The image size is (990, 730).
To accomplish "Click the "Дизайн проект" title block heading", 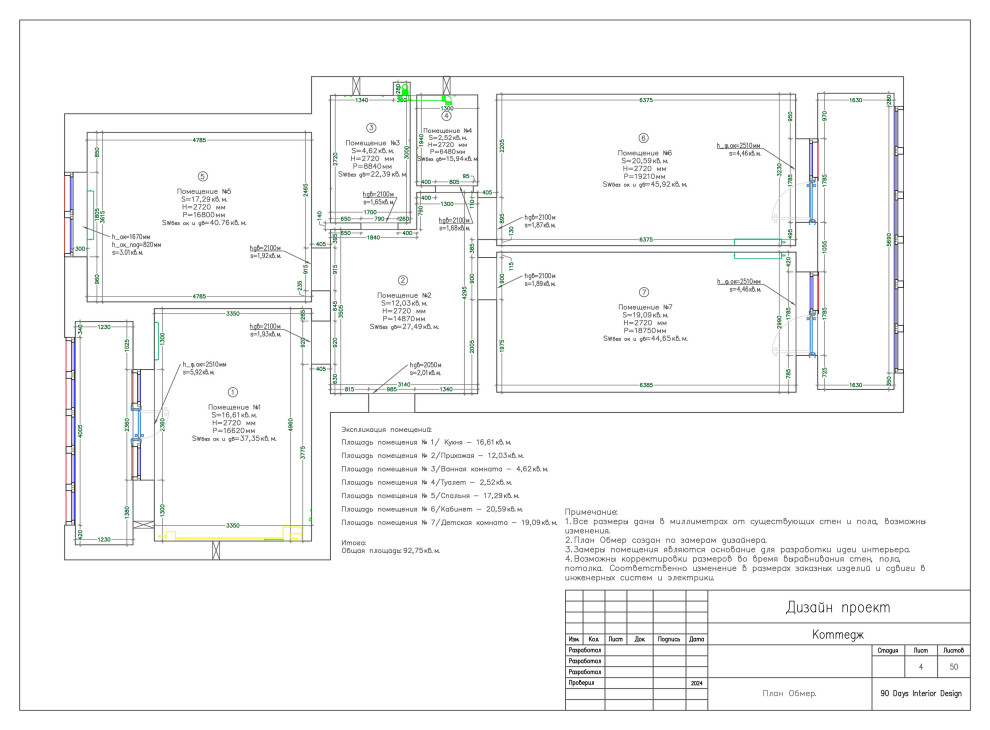I will tap(839, 608).
